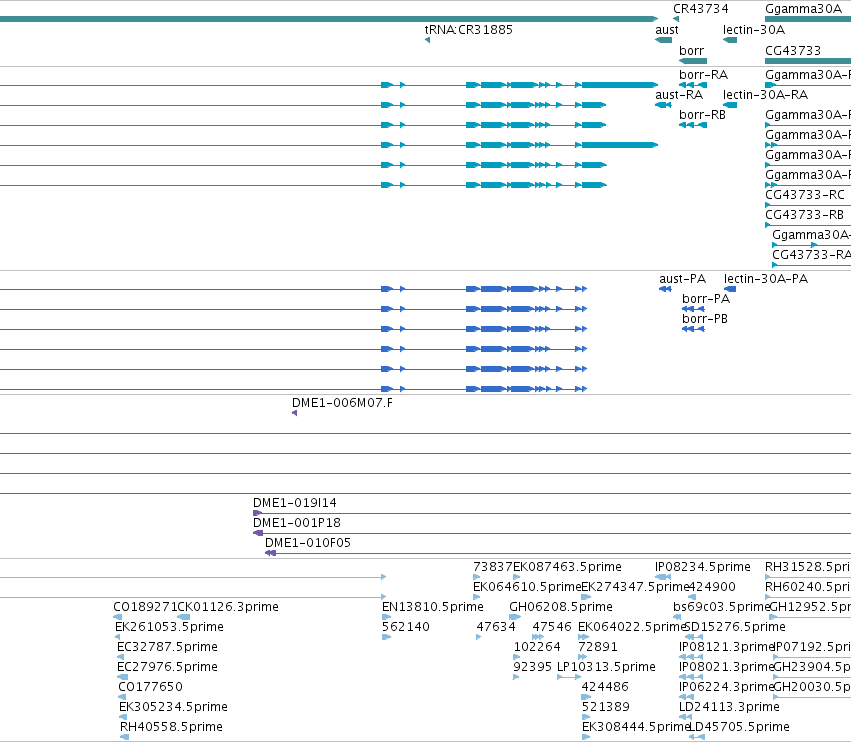The width and height of the screenshot is (851, 742).
Task: Click the borr-RB transcript label
Action: point(702,115)
